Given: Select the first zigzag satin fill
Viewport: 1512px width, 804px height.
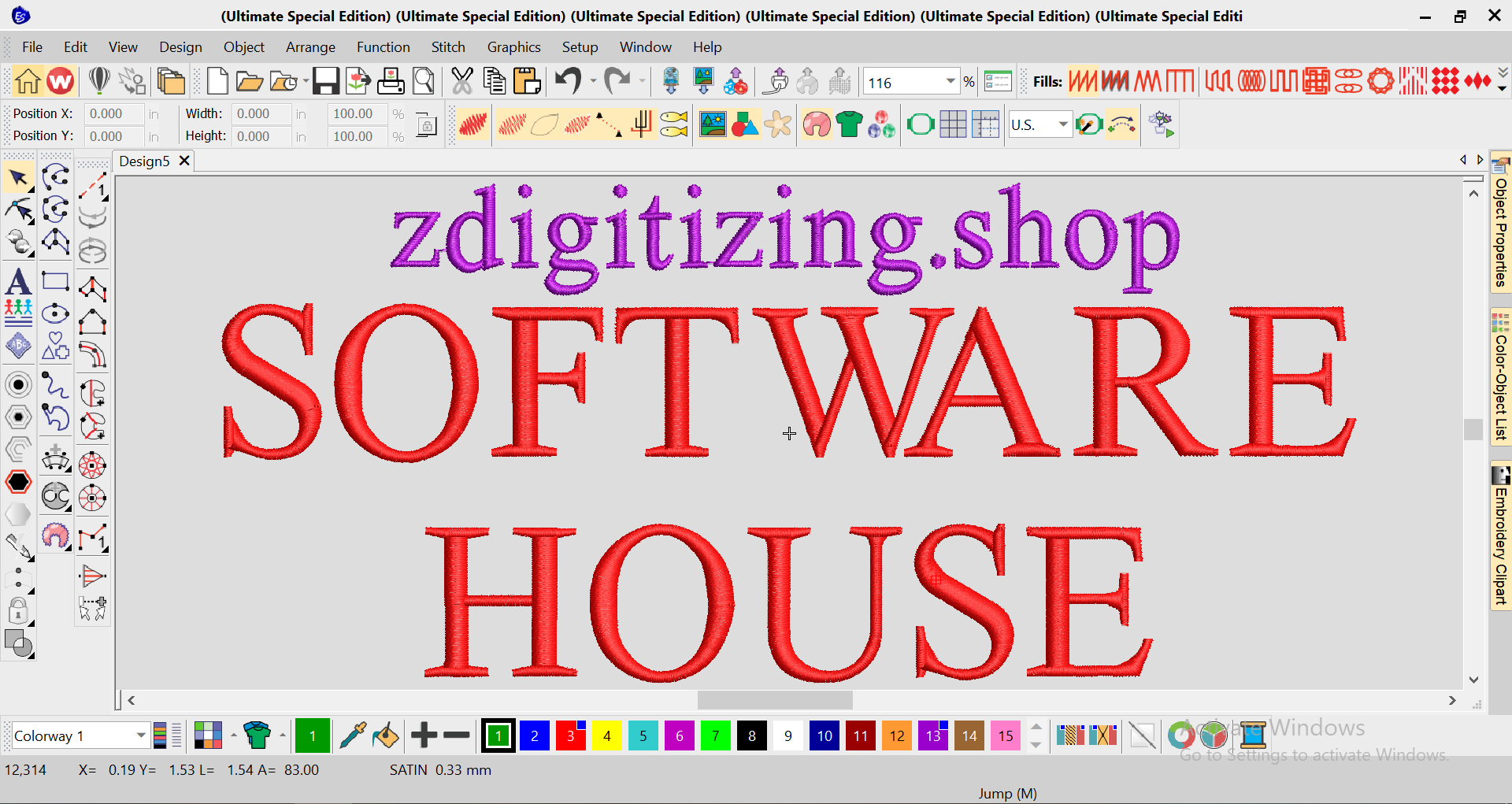Looking at the screenshot, I should click(1083, 81).
